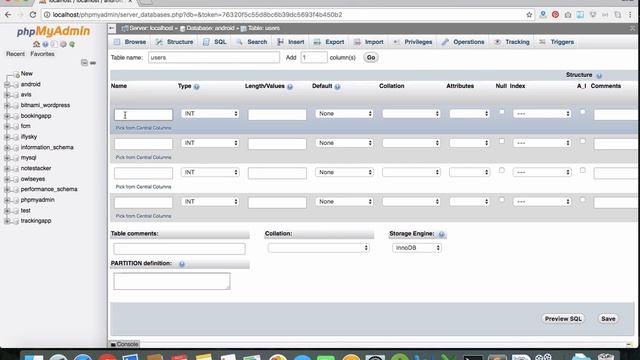Select bitnami_wordpress database in tree
The height and width of the screenshot is (360, 640).
click(45, 105)
